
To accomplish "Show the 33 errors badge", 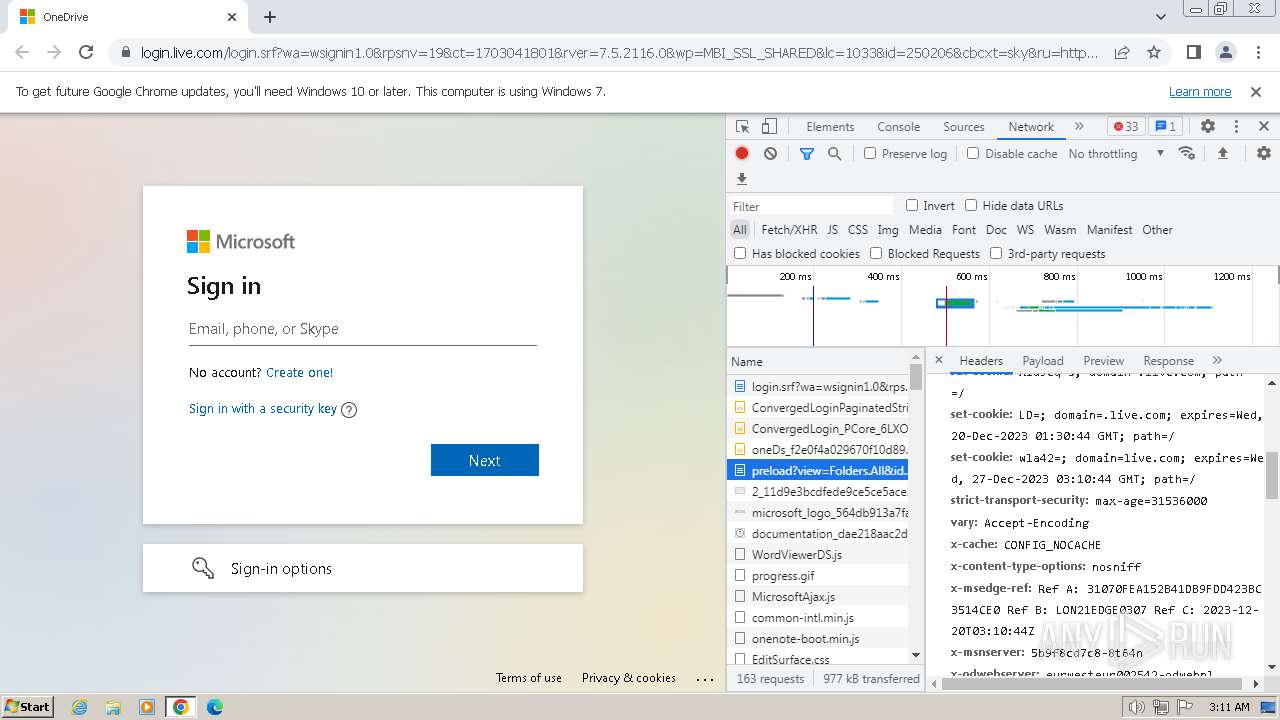I will click(x=1126, y=127).
